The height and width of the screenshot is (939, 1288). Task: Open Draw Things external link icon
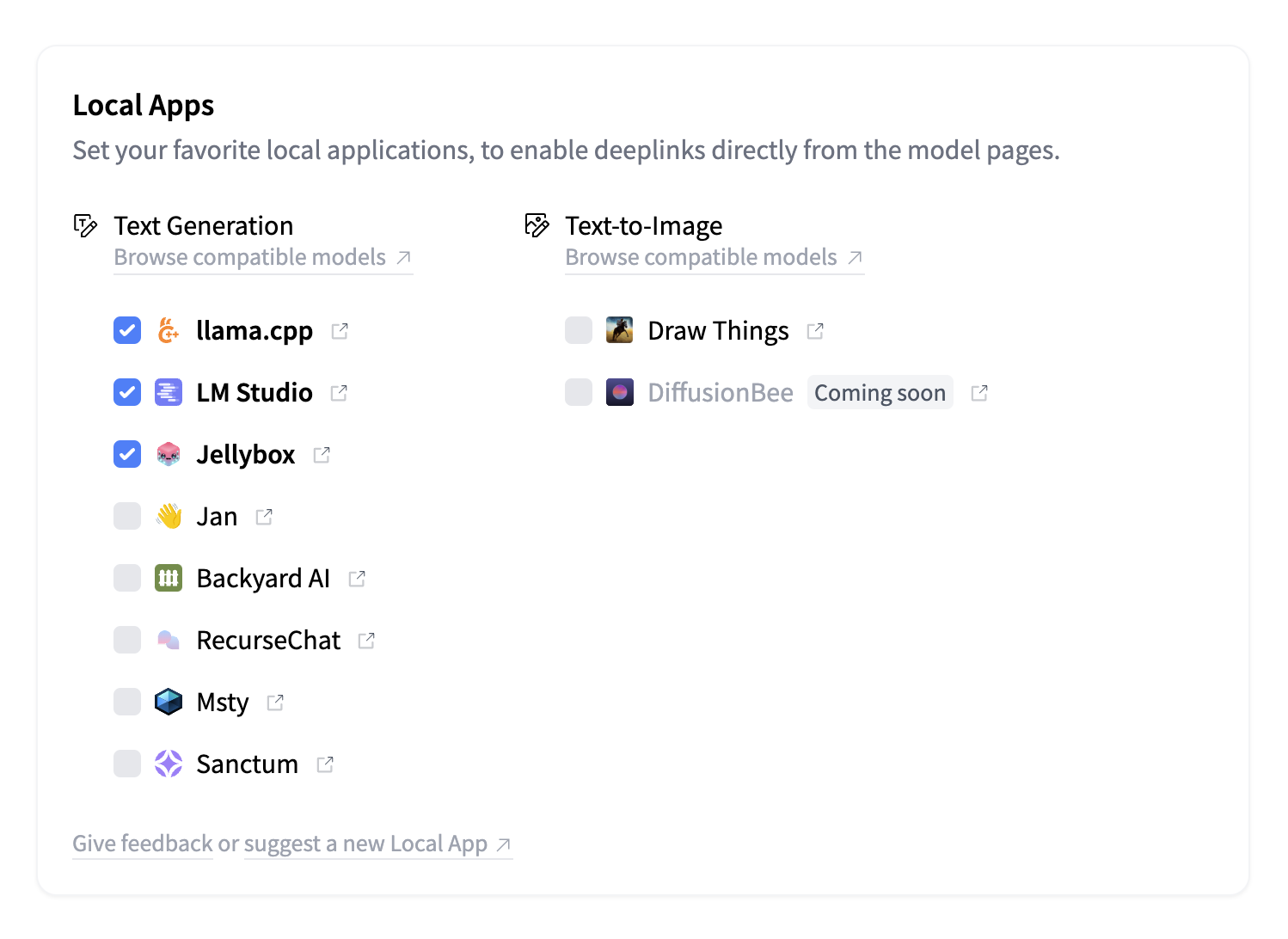[x=815, y=331]
